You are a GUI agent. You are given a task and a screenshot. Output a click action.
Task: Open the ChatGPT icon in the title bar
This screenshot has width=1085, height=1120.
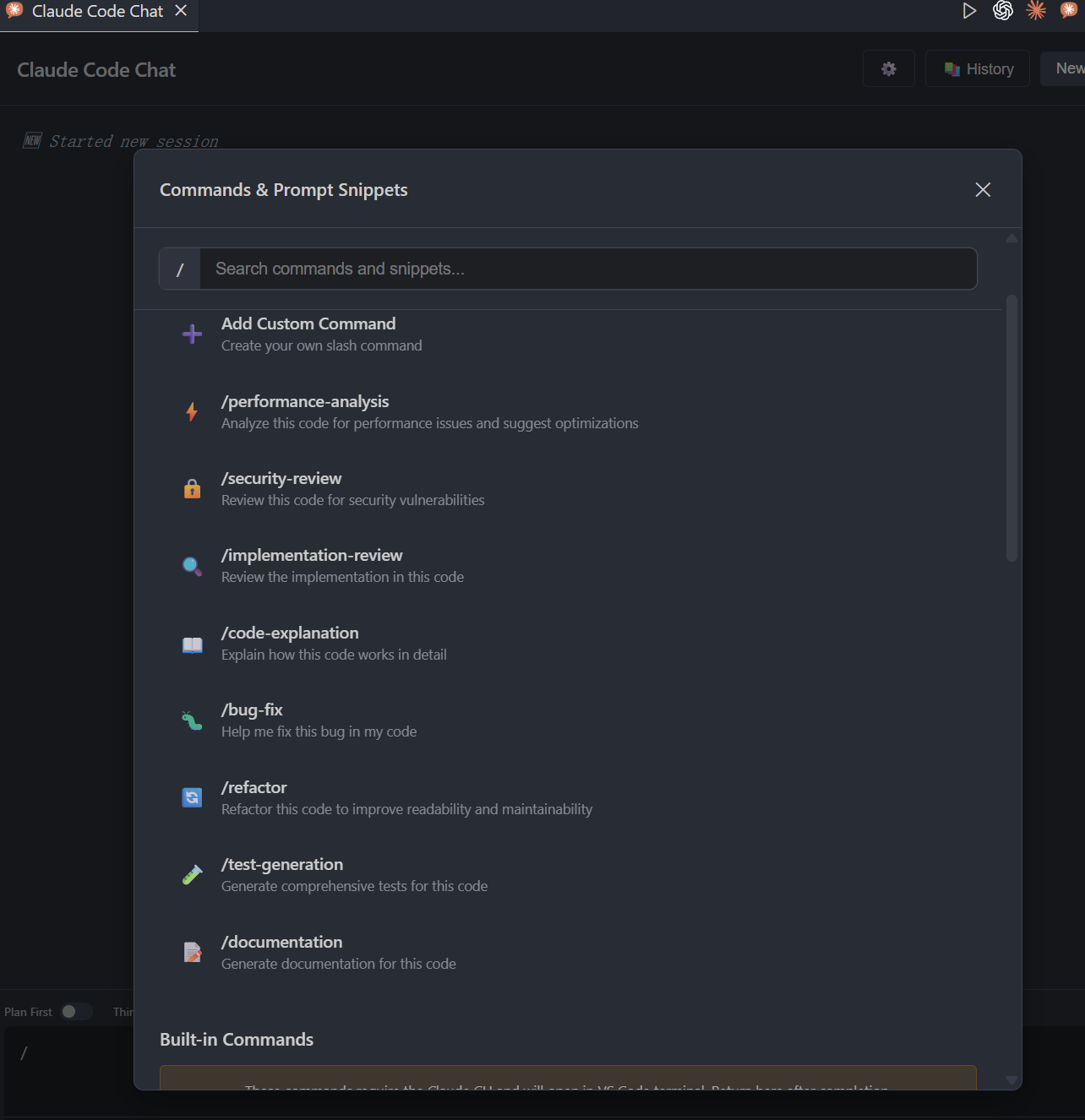click(1003, 11)
